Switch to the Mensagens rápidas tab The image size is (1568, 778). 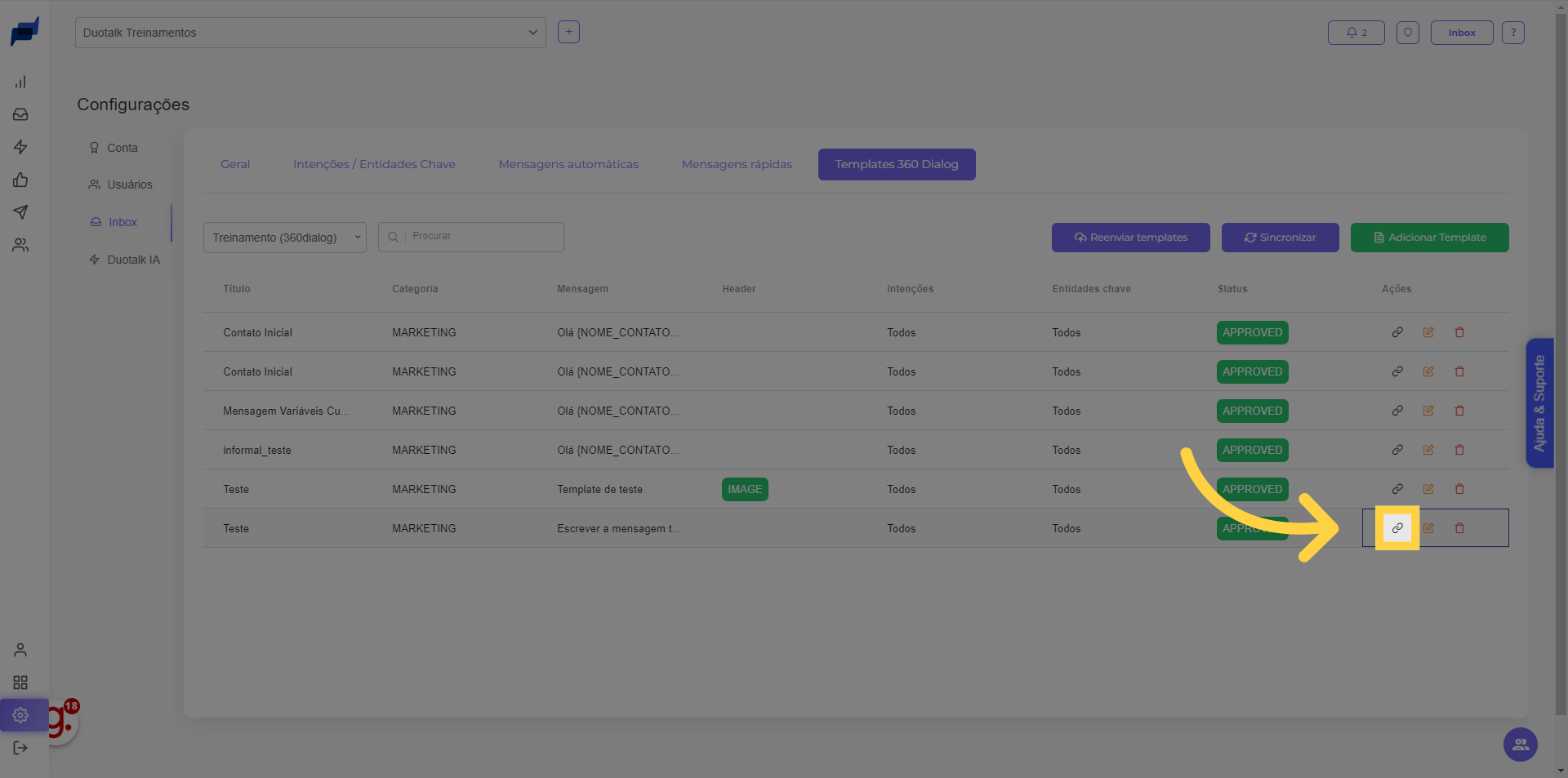point(737,164)
